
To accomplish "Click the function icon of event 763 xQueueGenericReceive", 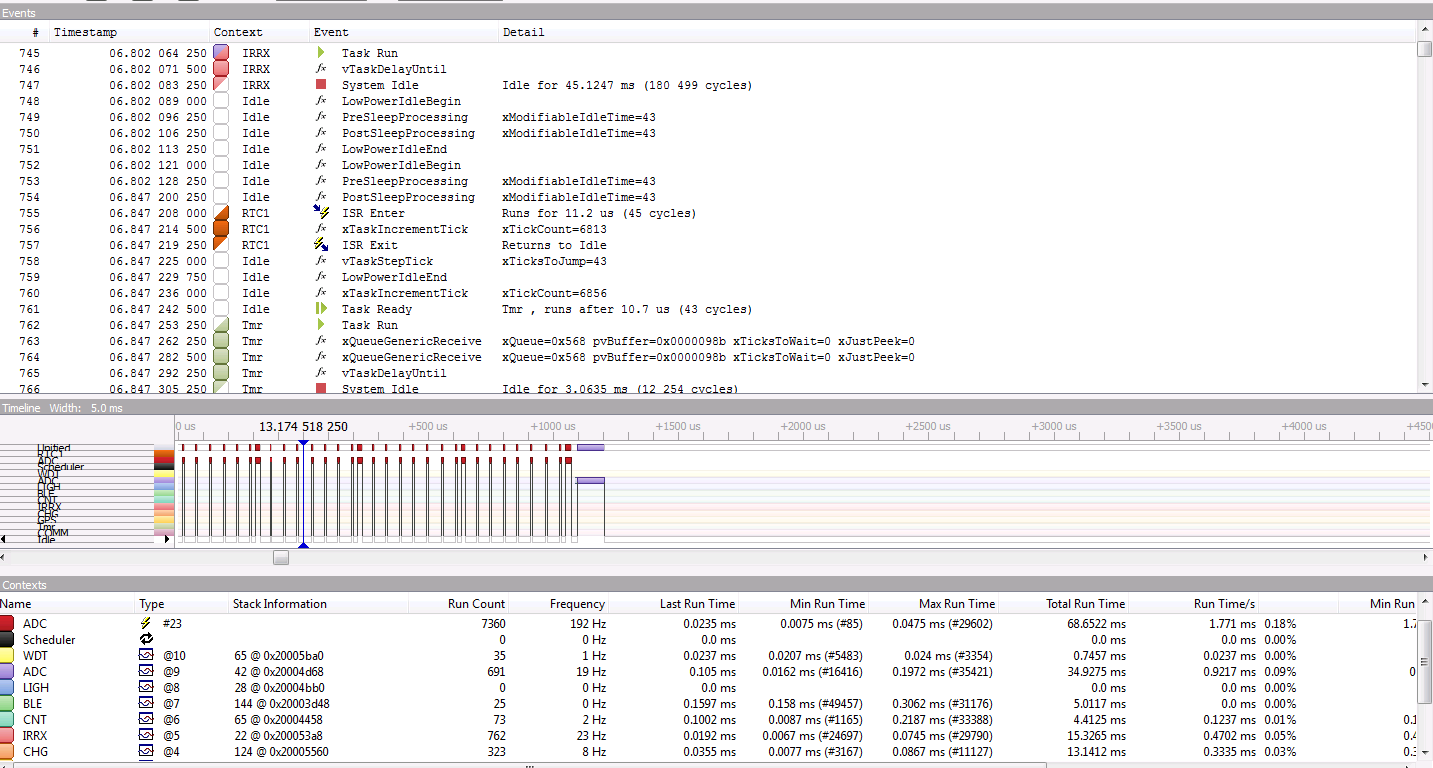I will (x=321, y=341).
